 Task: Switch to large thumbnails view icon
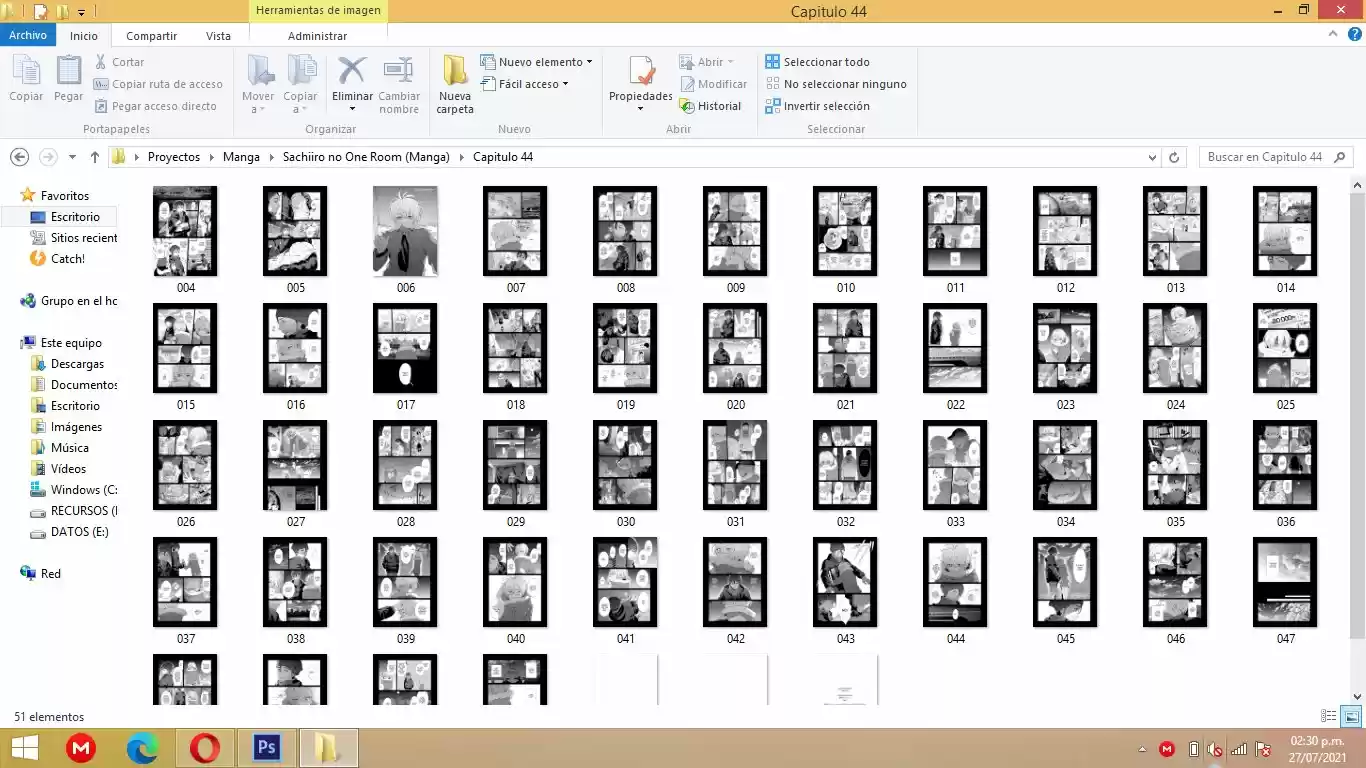point(1350,716)
